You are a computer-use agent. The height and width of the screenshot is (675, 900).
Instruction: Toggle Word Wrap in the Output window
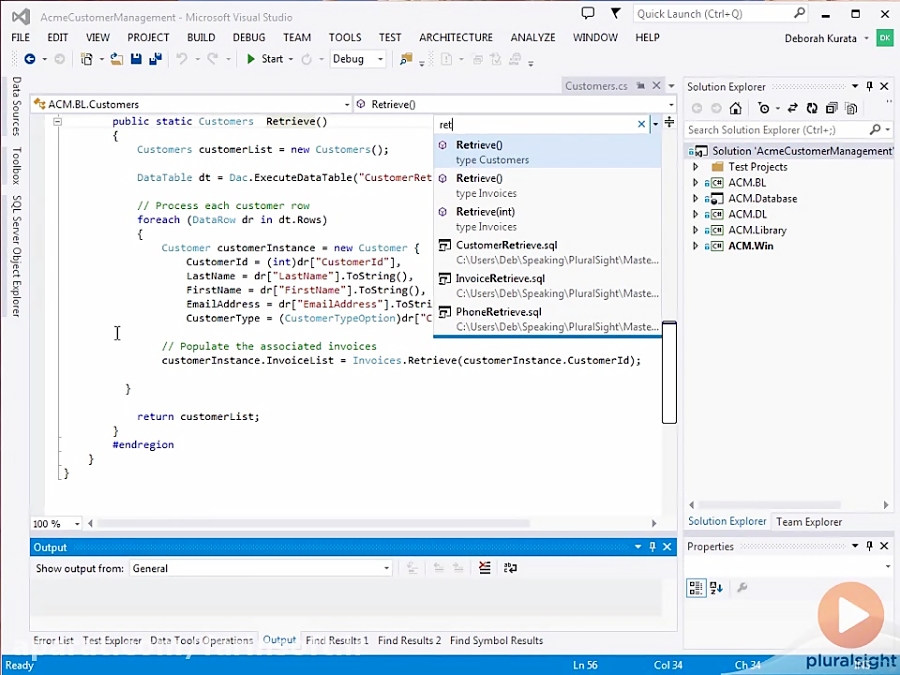click(x=510, y=567)
